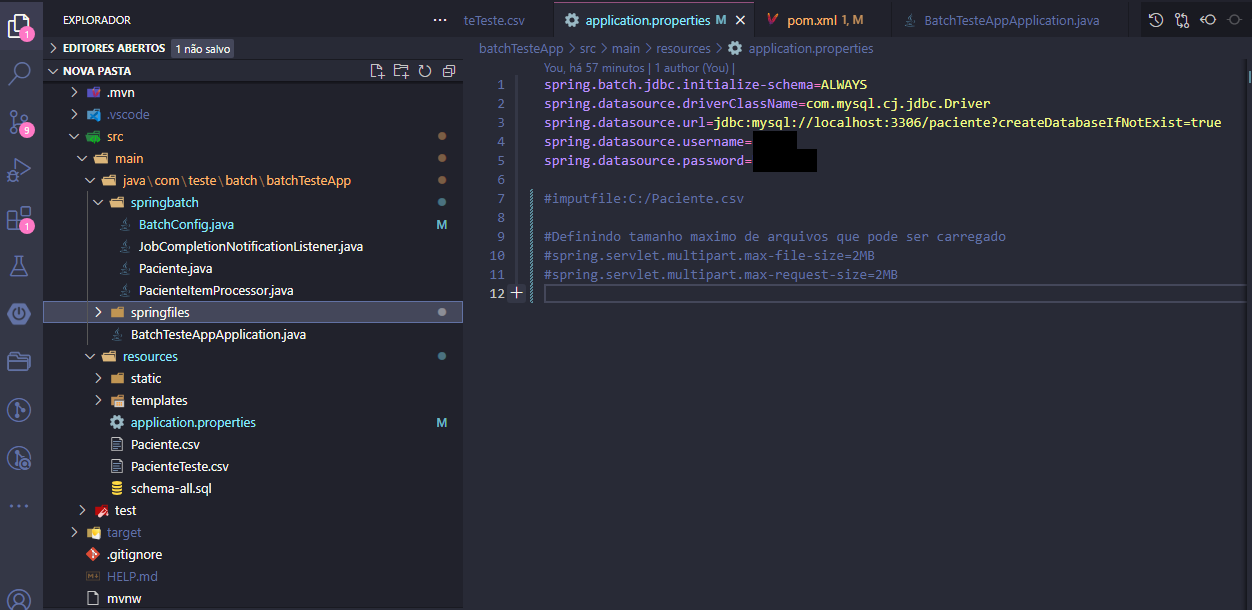Open the mvnw file
1252x610 pixels.
click(125, 598)
